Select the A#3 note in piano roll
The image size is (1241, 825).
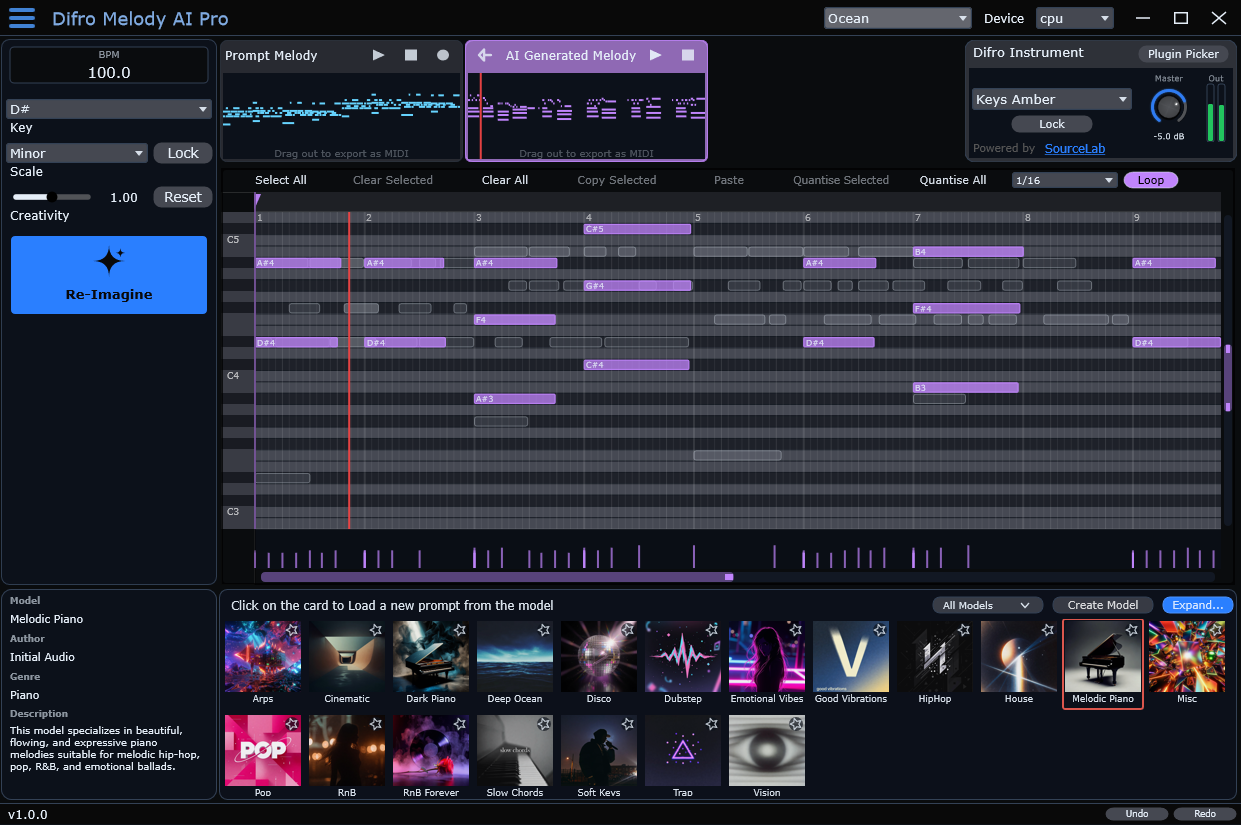click(514, 399)
